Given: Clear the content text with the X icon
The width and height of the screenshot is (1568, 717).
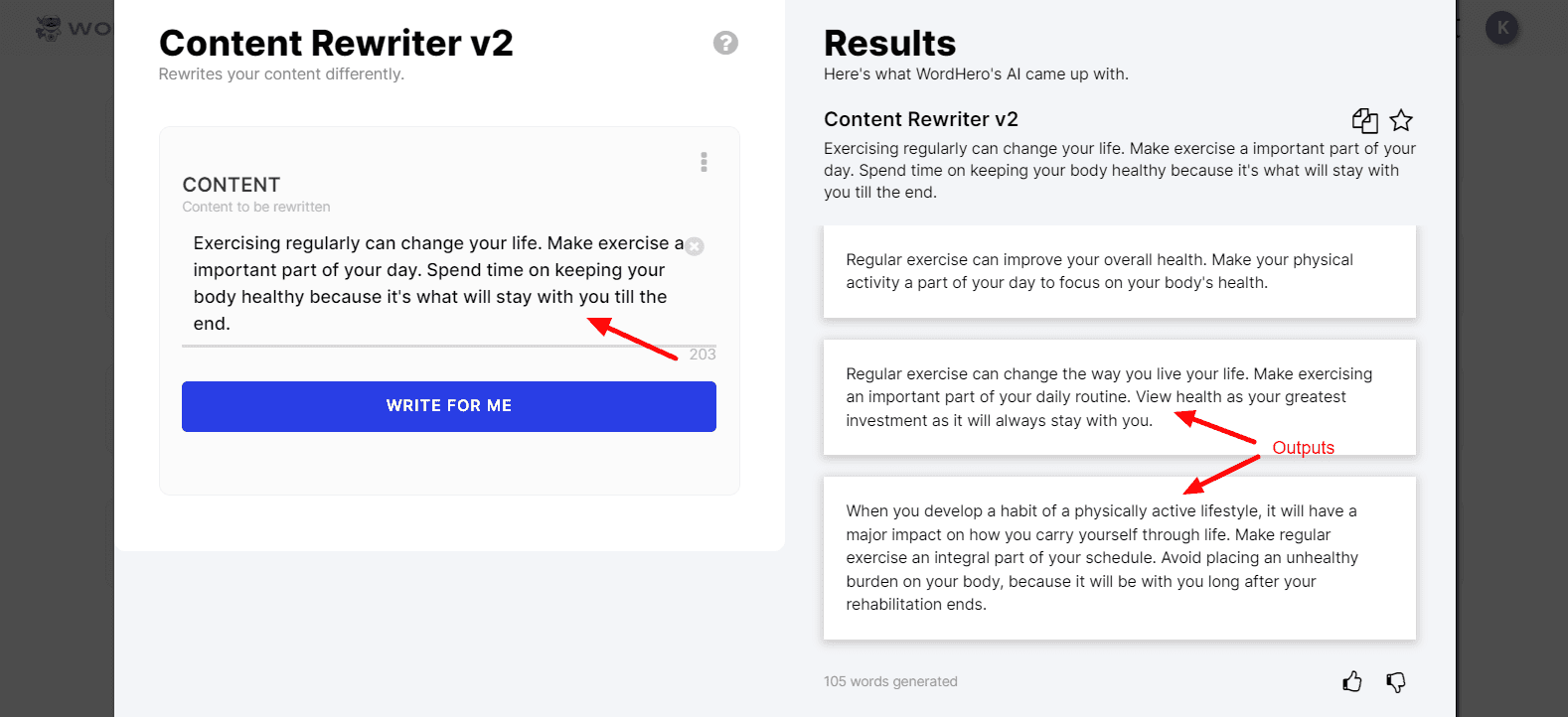Looking at the screenshot, I should tap(695, 246).
